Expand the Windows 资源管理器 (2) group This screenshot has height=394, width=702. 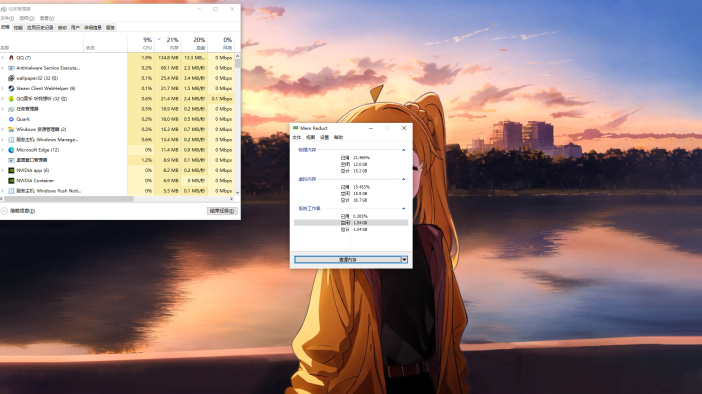click(x=3, y=129)
